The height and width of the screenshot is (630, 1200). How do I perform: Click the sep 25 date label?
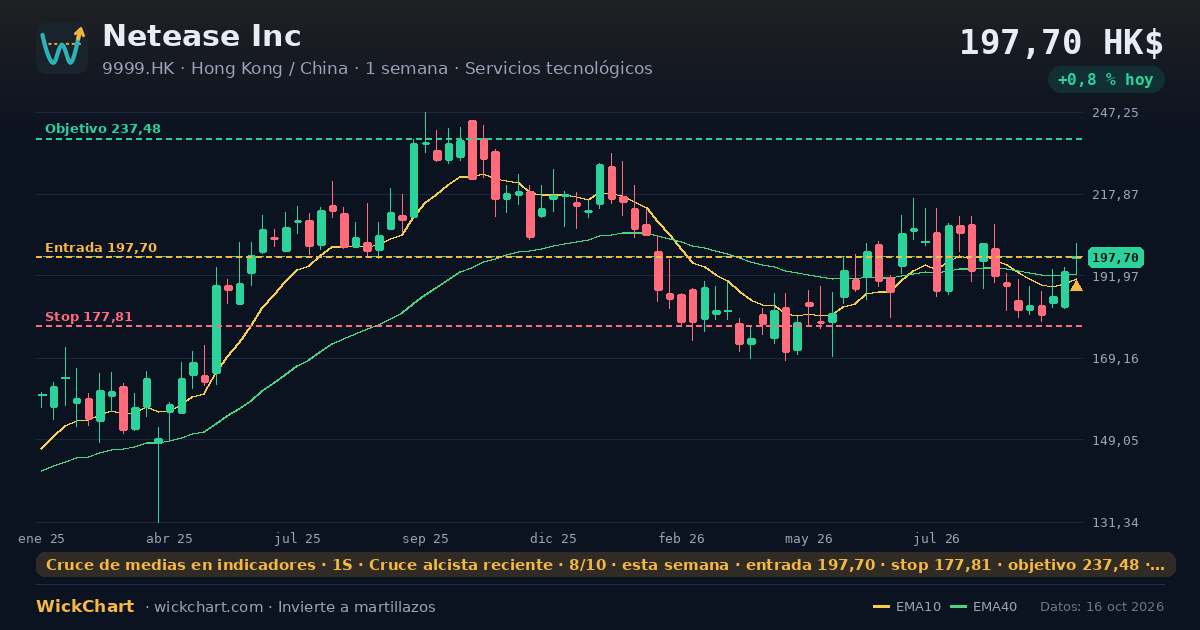coord(426,538)
